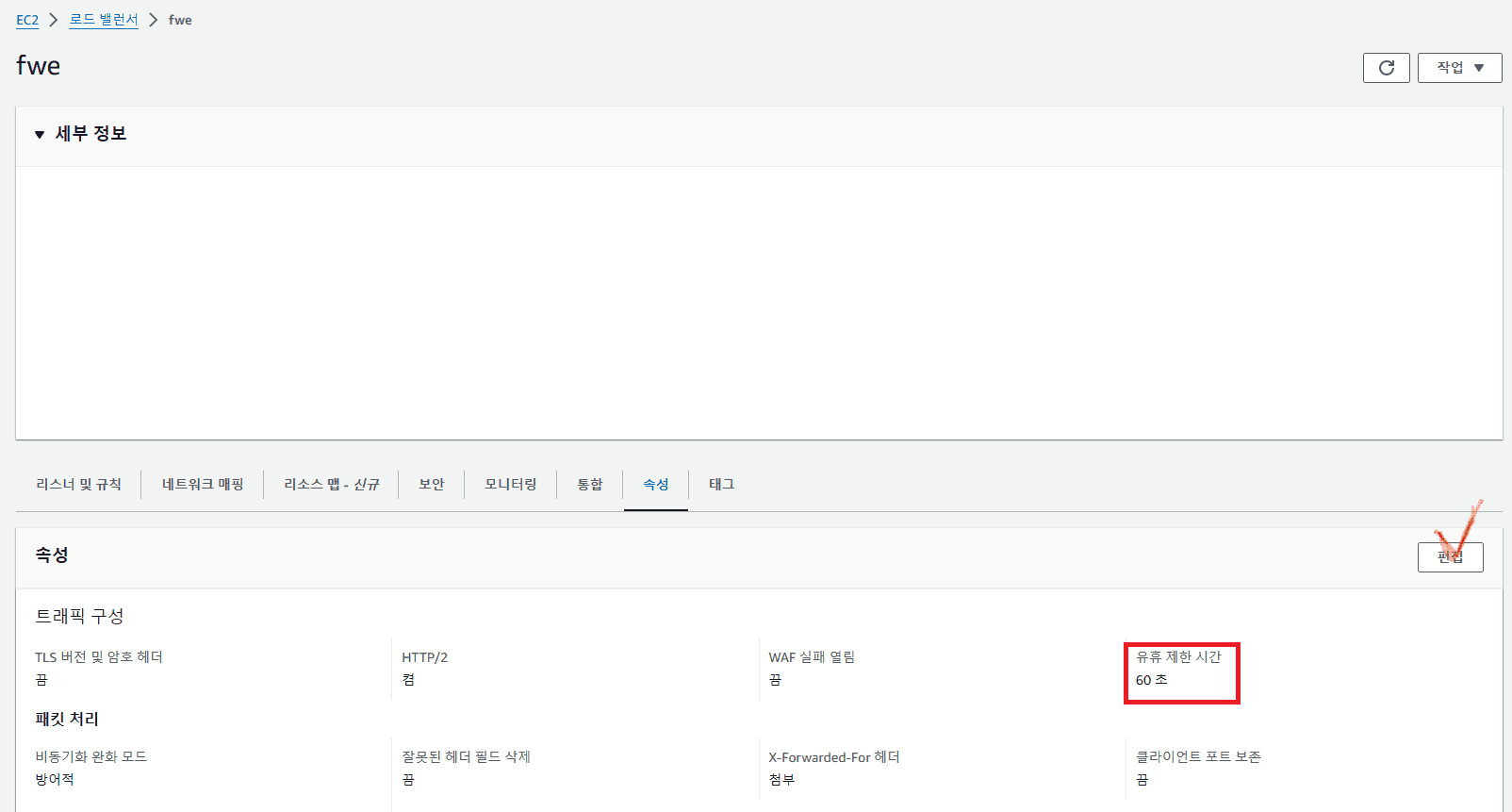Click the 속성 tab
This screenshot has height=812, width=1512.
pos(655,484)
